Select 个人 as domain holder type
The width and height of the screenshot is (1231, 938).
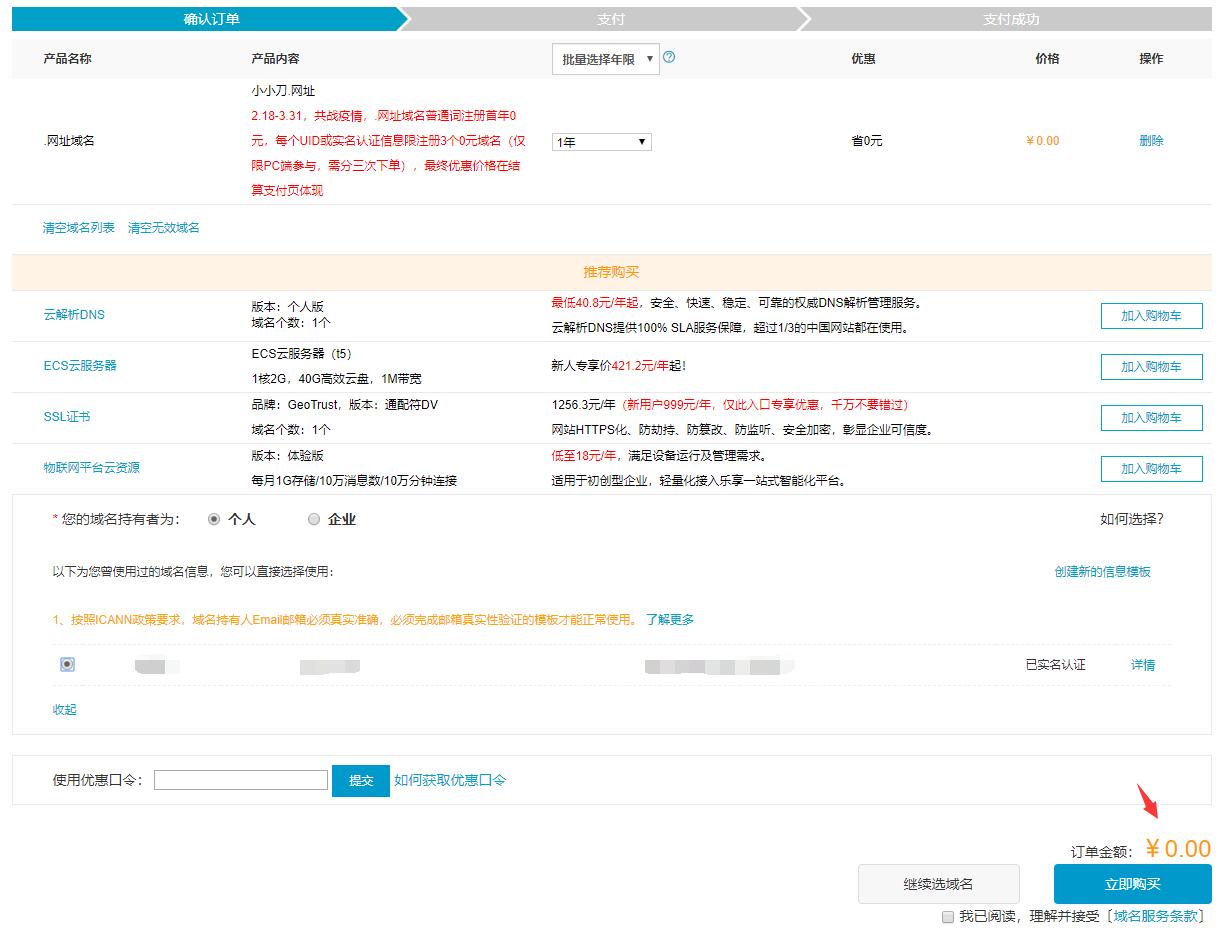point(214,520)
